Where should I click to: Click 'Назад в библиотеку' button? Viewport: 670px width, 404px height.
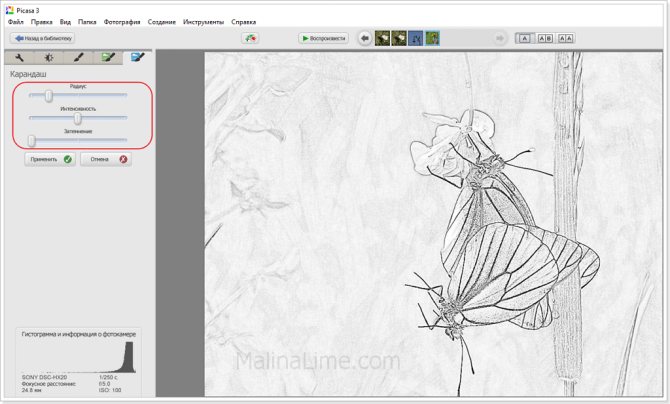point(42,38)
